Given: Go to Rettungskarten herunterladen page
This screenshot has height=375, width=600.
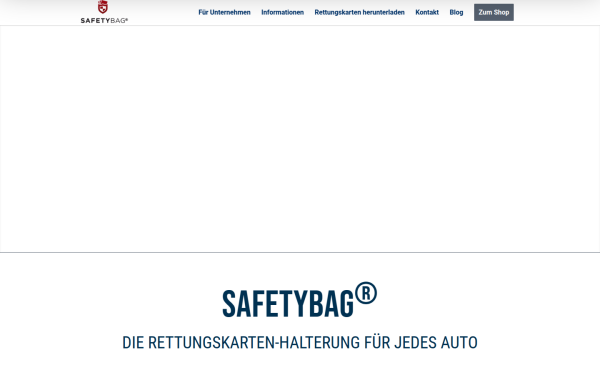Looking at the screenshot, I should coord(359,12).
